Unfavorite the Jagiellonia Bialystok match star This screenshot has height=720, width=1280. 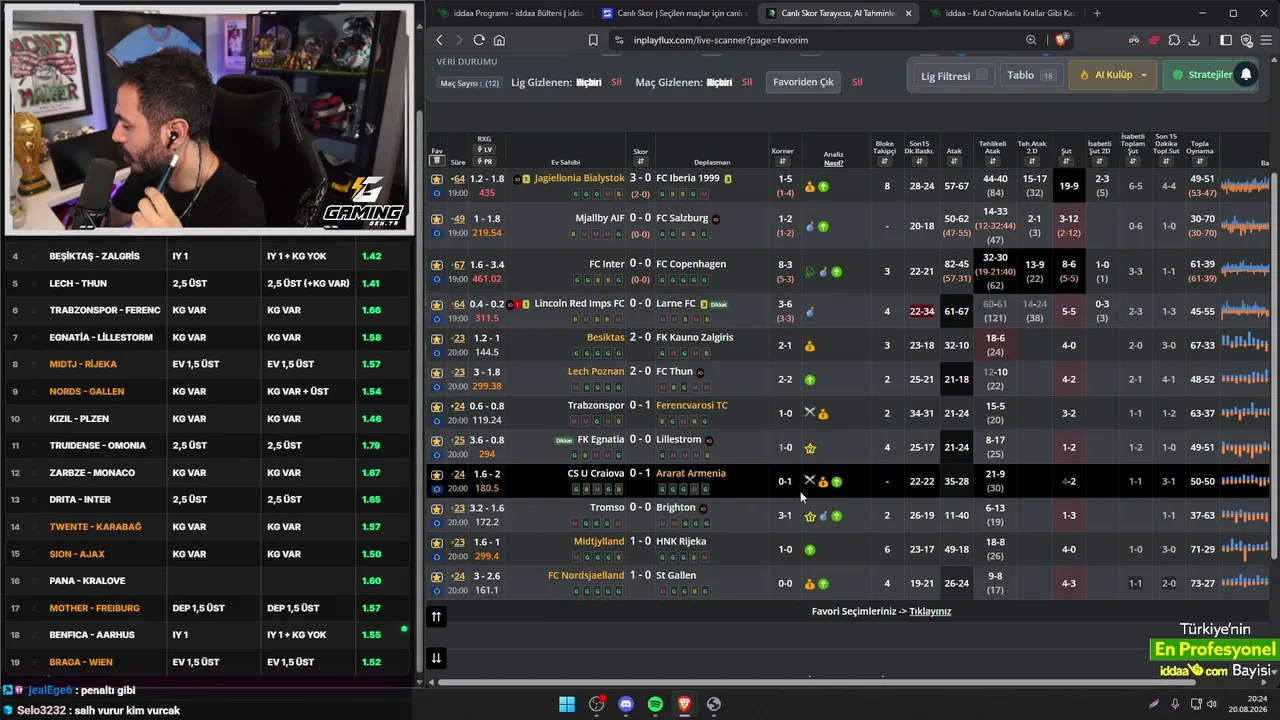coord(437,179)
